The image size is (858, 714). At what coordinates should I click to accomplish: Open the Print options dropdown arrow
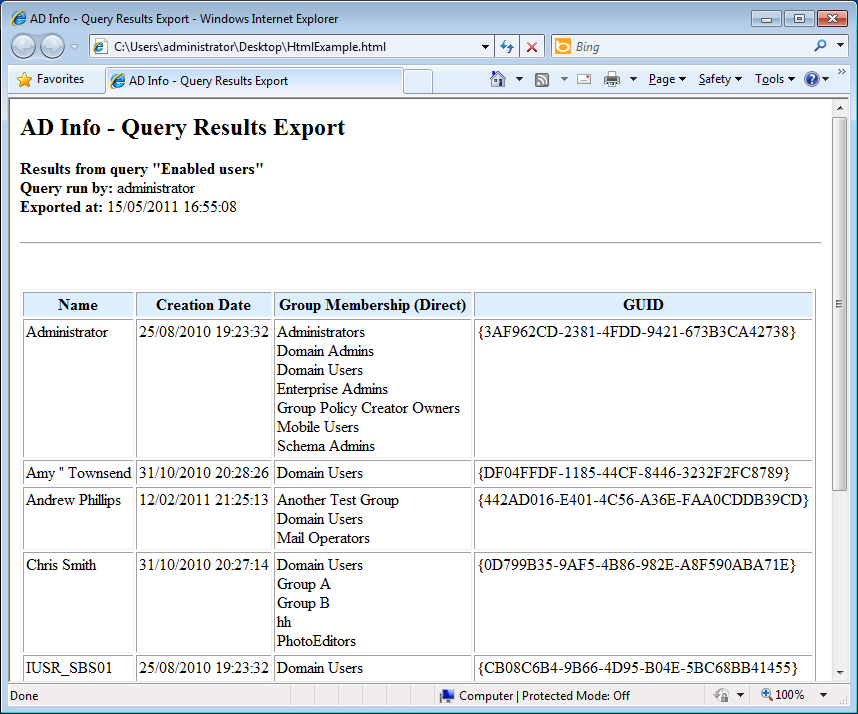click(x=632, y=80)
